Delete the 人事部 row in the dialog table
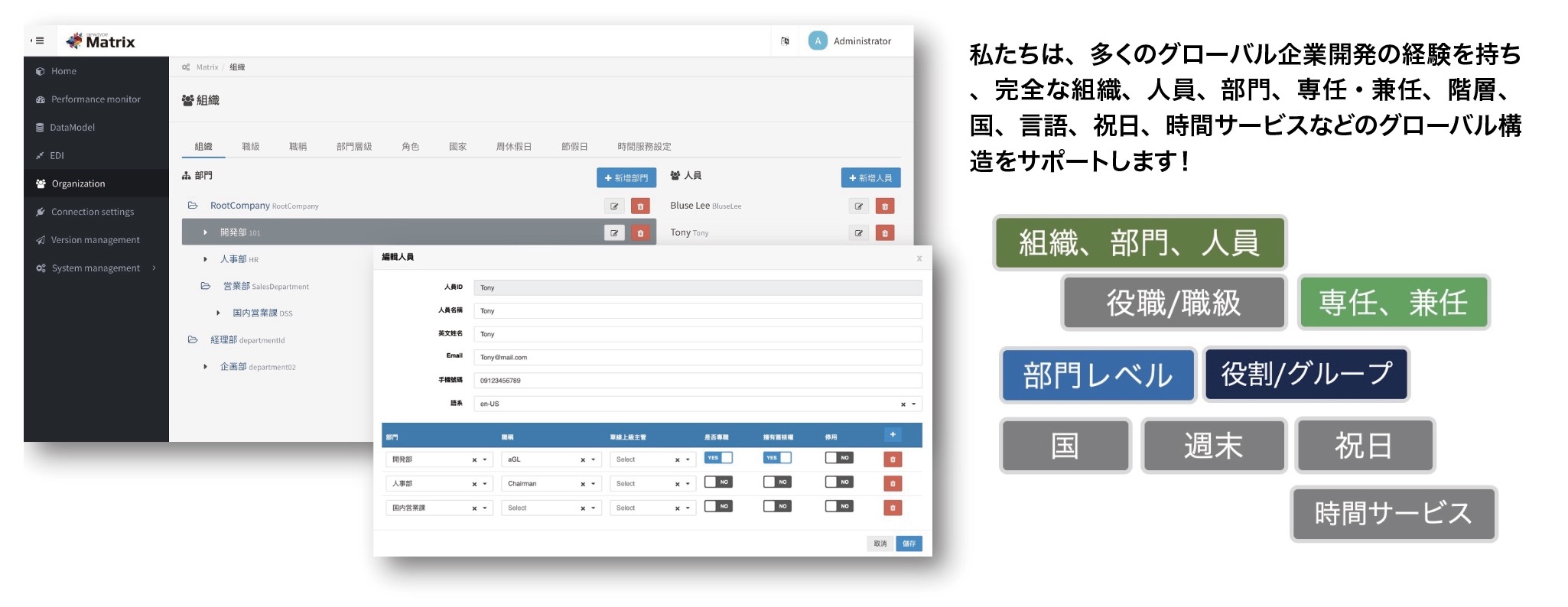Screen dimensions: 1568x607 (x=893, y=484)
